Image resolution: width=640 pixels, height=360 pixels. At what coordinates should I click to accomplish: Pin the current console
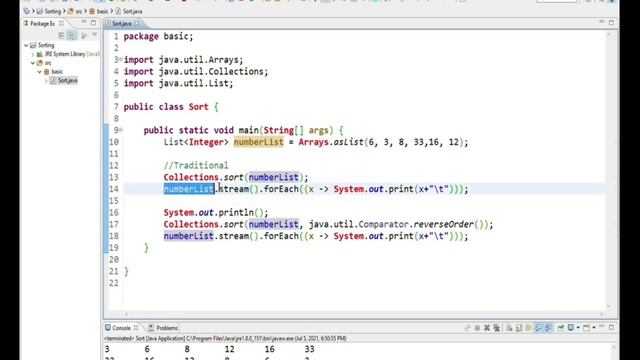point(561,328)
